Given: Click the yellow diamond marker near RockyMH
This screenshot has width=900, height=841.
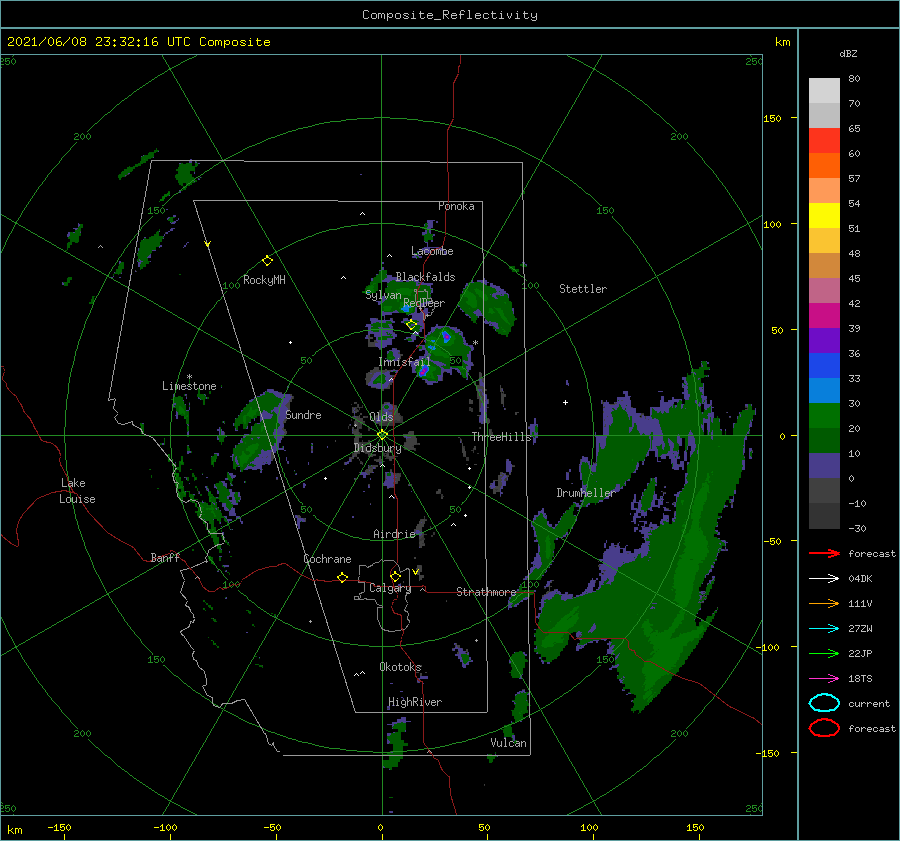Looking at the screenshot, I should [x=267, y=261].
